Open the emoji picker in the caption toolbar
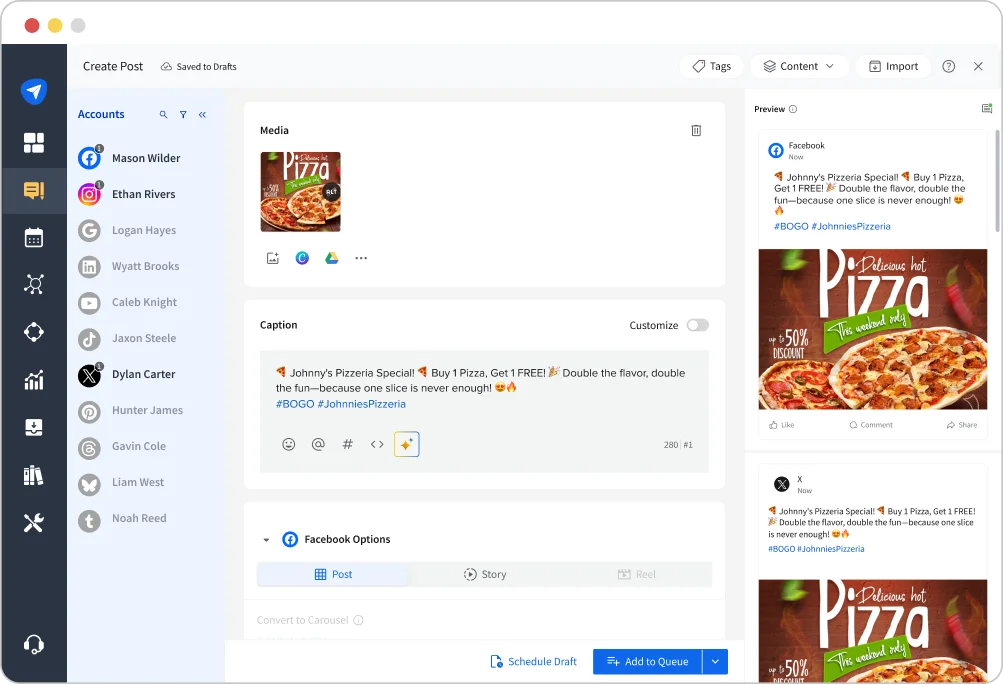The image size is (1003, 685). [289, 444]
